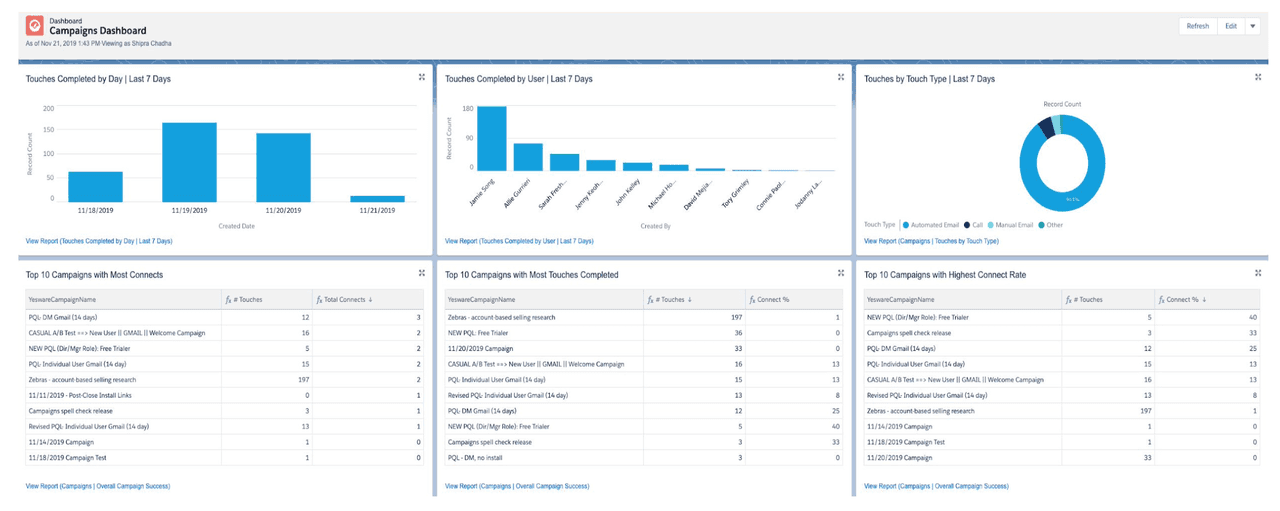The height and width of the screenshot is (511, 1280).
Task: Expand Top 10 Campaigns with Most Touches Completed
Action: [x=841, y=273]
